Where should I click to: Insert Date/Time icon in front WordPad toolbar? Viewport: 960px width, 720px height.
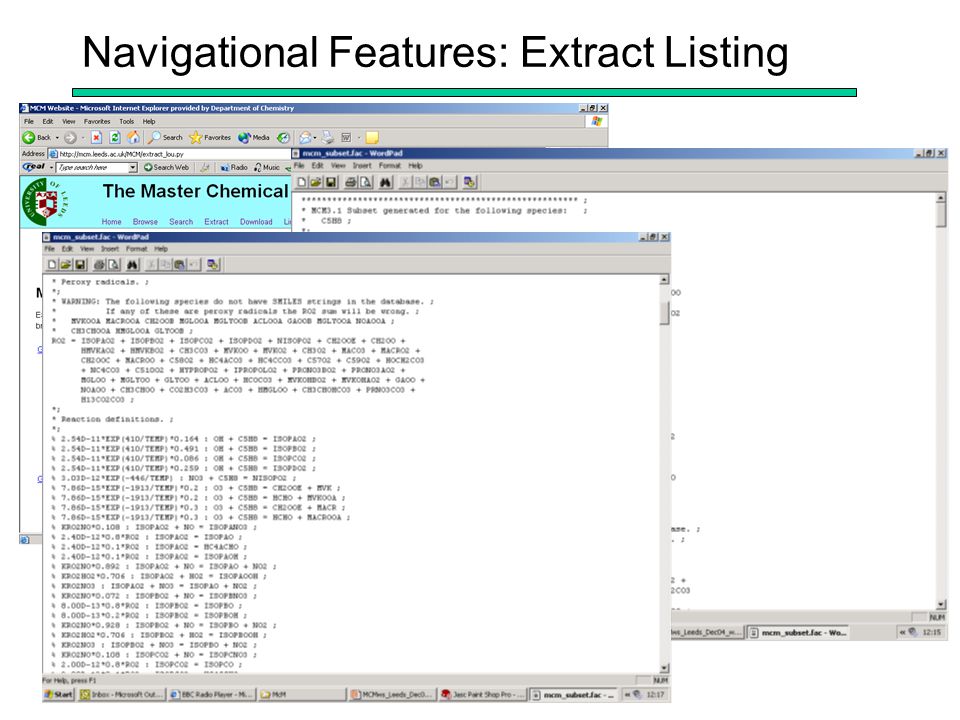pyautogui.click(x=212, y=264)
